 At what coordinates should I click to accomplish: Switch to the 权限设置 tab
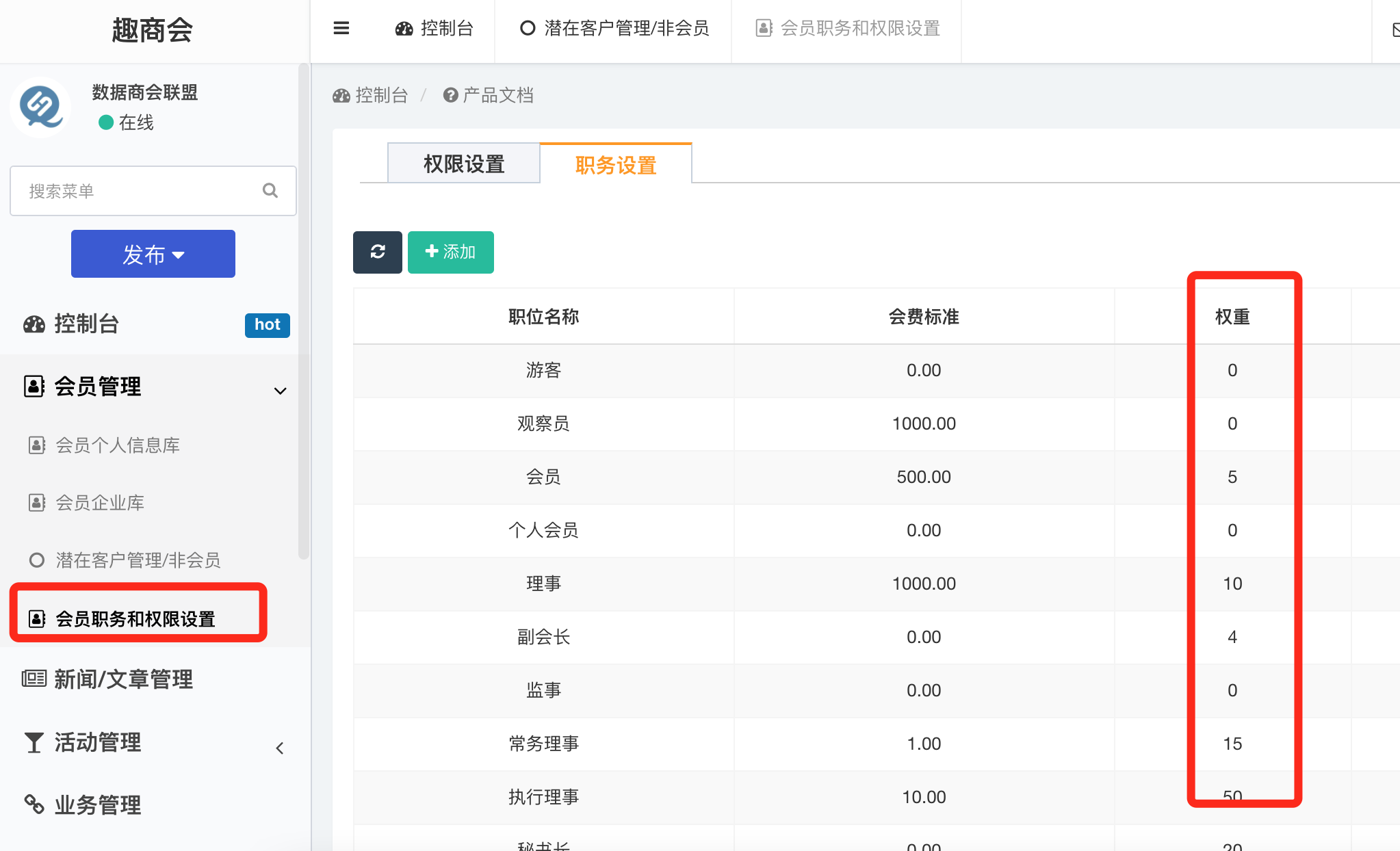click(464, 164)
